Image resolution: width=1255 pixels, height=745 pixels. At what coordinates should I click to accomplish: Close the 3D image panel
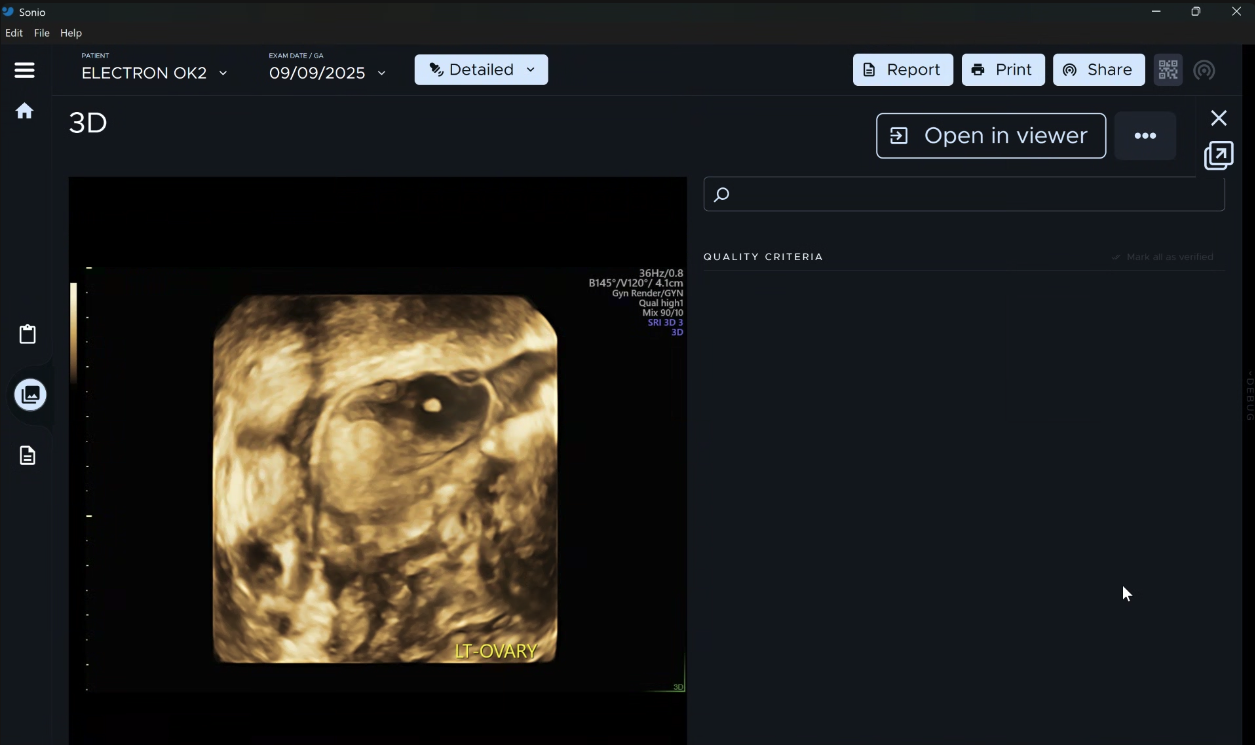click(1218, 118)
